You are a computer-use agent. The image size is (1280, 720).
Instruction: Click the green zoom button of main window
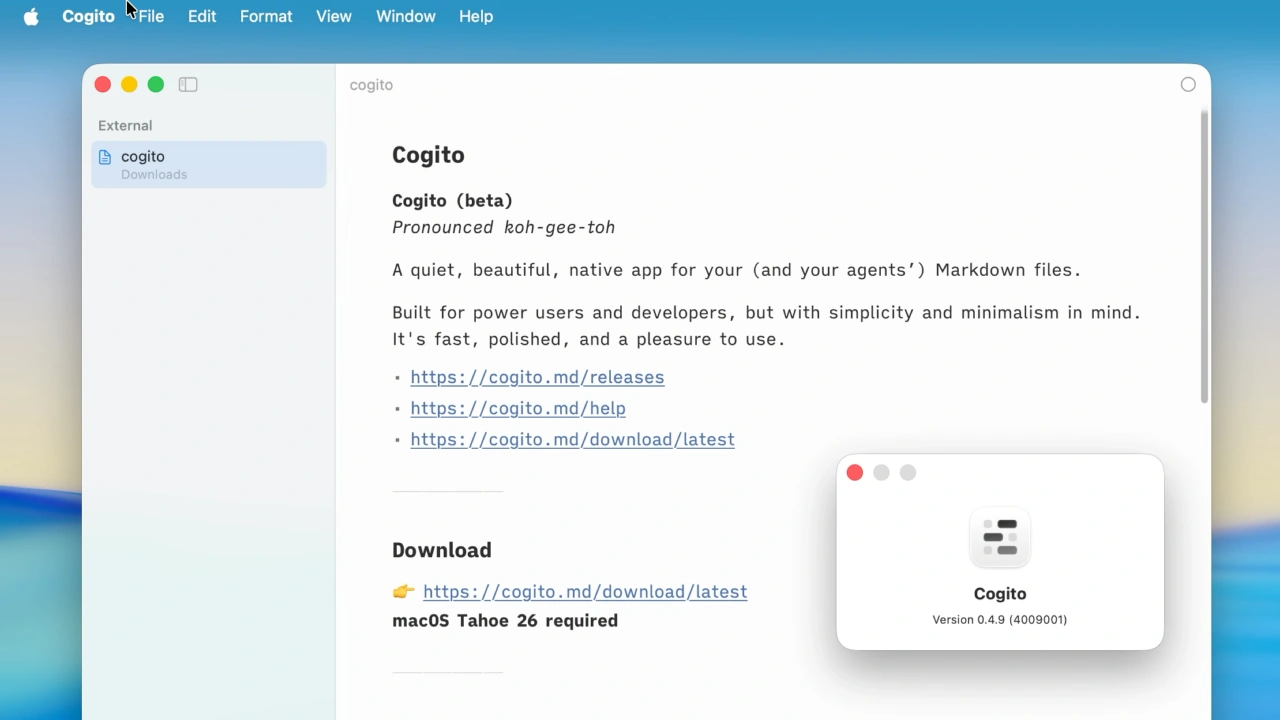coord(156,85)
